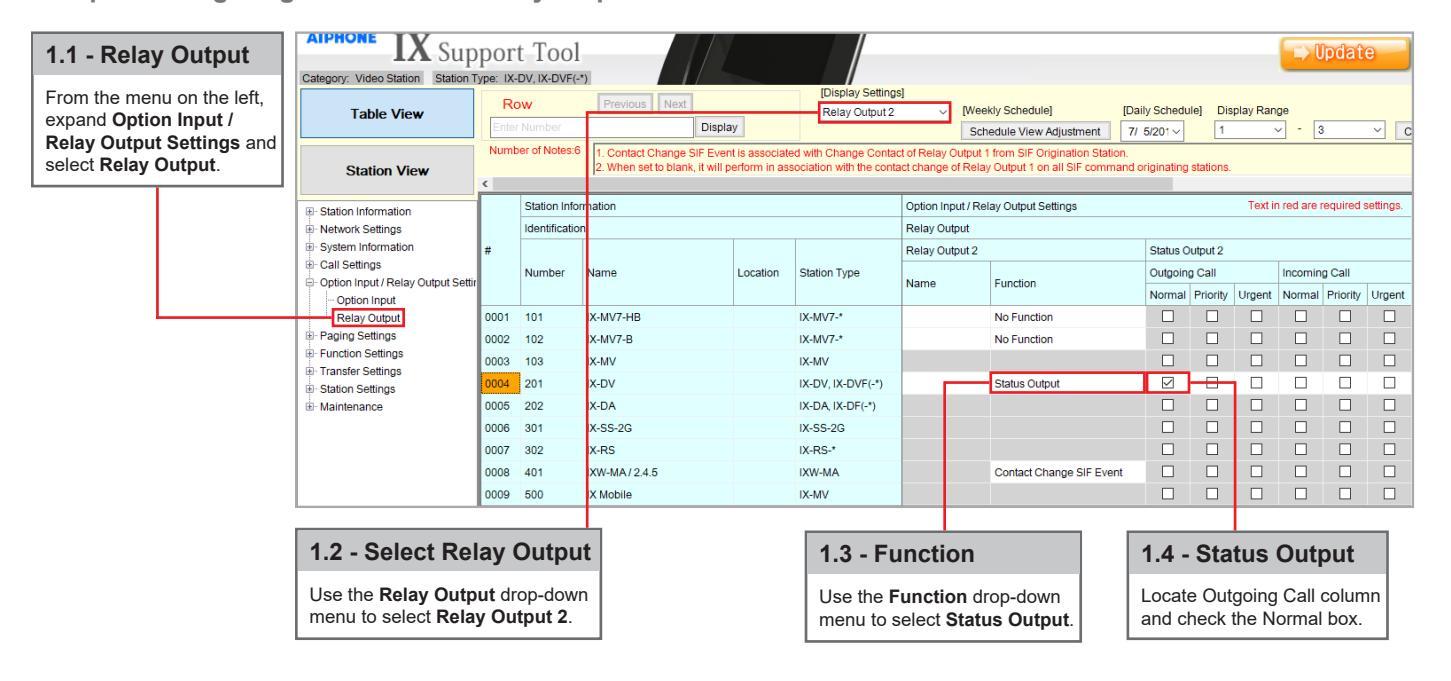Open Contact Change SIF Event function cell
Screen dimensions: 1451x681
click(x=1067, y=471)
